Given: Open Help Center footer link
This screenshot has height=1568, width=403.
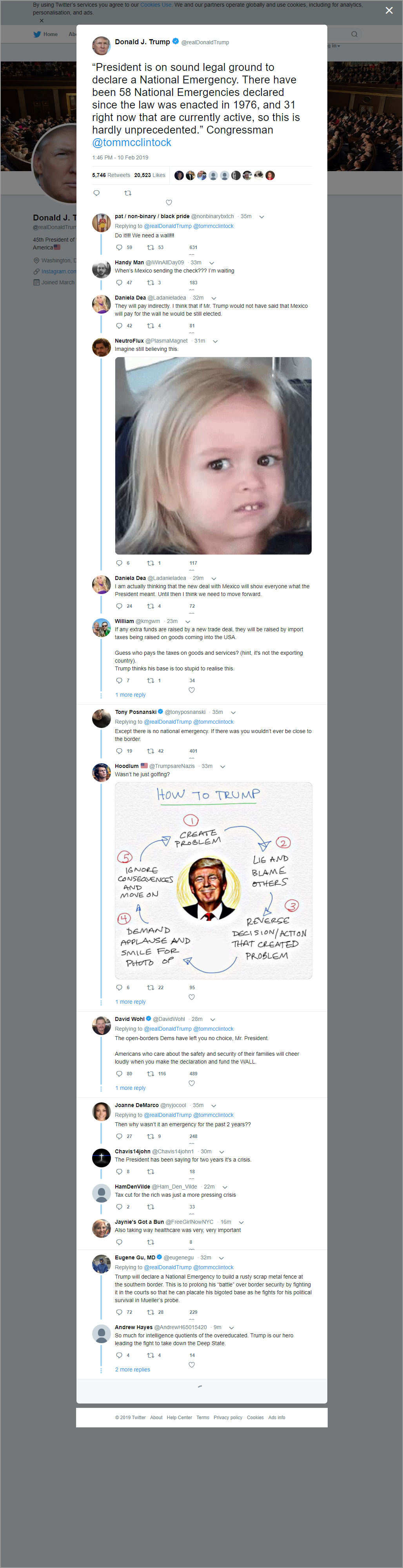Looking at the screenshot, I should 179,1417.
